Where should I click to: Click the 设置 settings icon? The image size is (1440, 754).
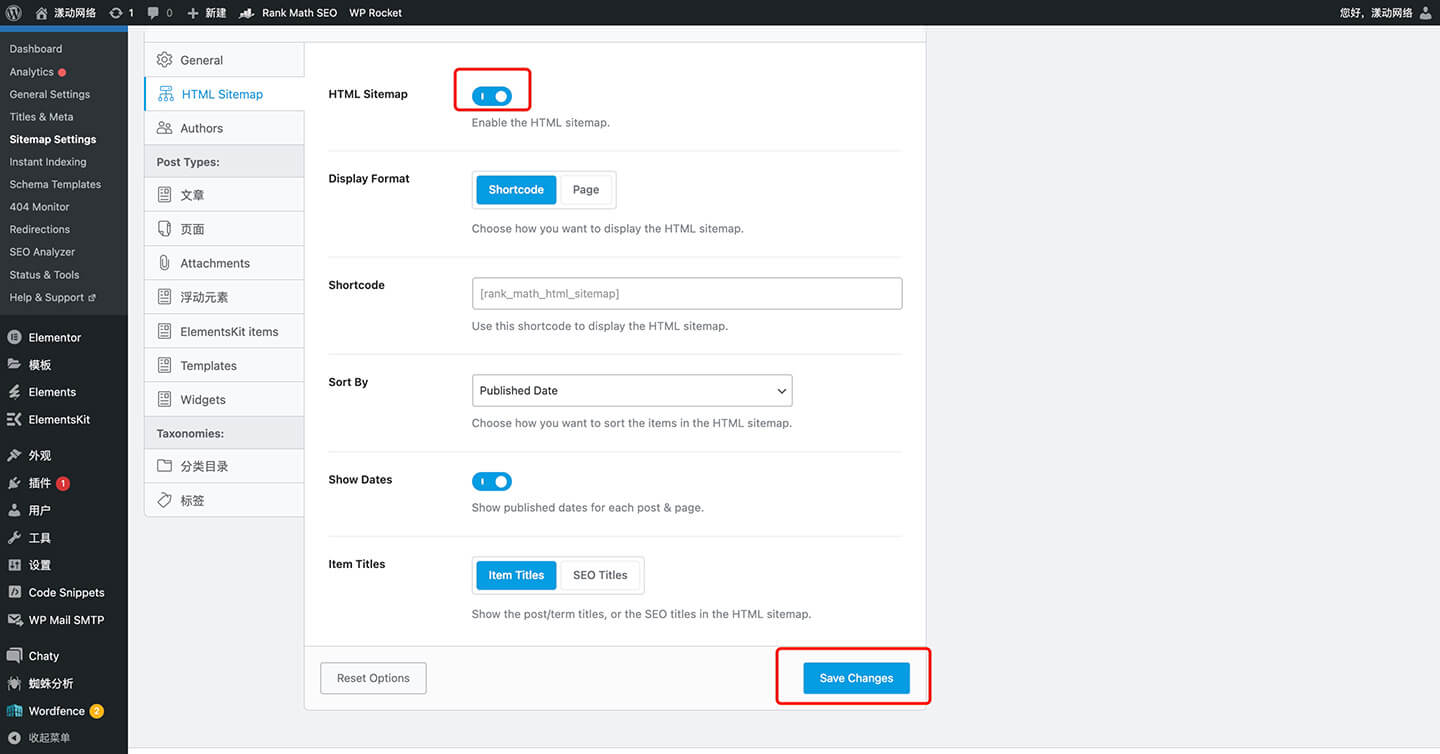[14, 565]
